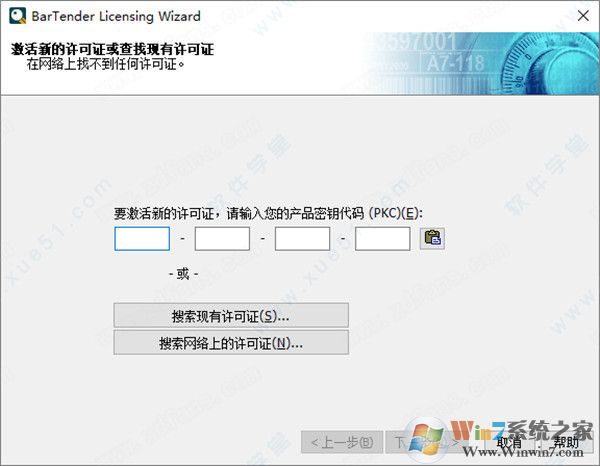Image resolution: width=600 pixels, height=466 pixels.
Task: Click the 帮助 help button
Action: pos(566,442)
